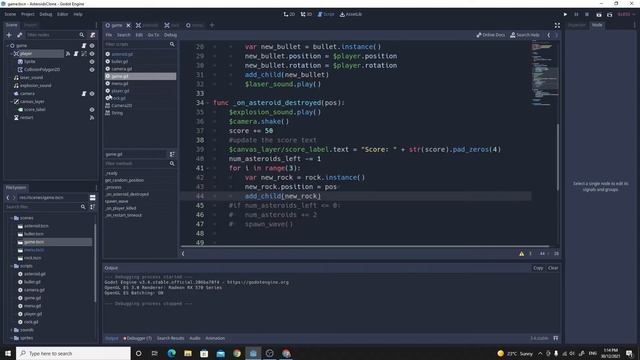640x360 pixels.
Task: Collapse the player node
Action: [x=11, y=53]
